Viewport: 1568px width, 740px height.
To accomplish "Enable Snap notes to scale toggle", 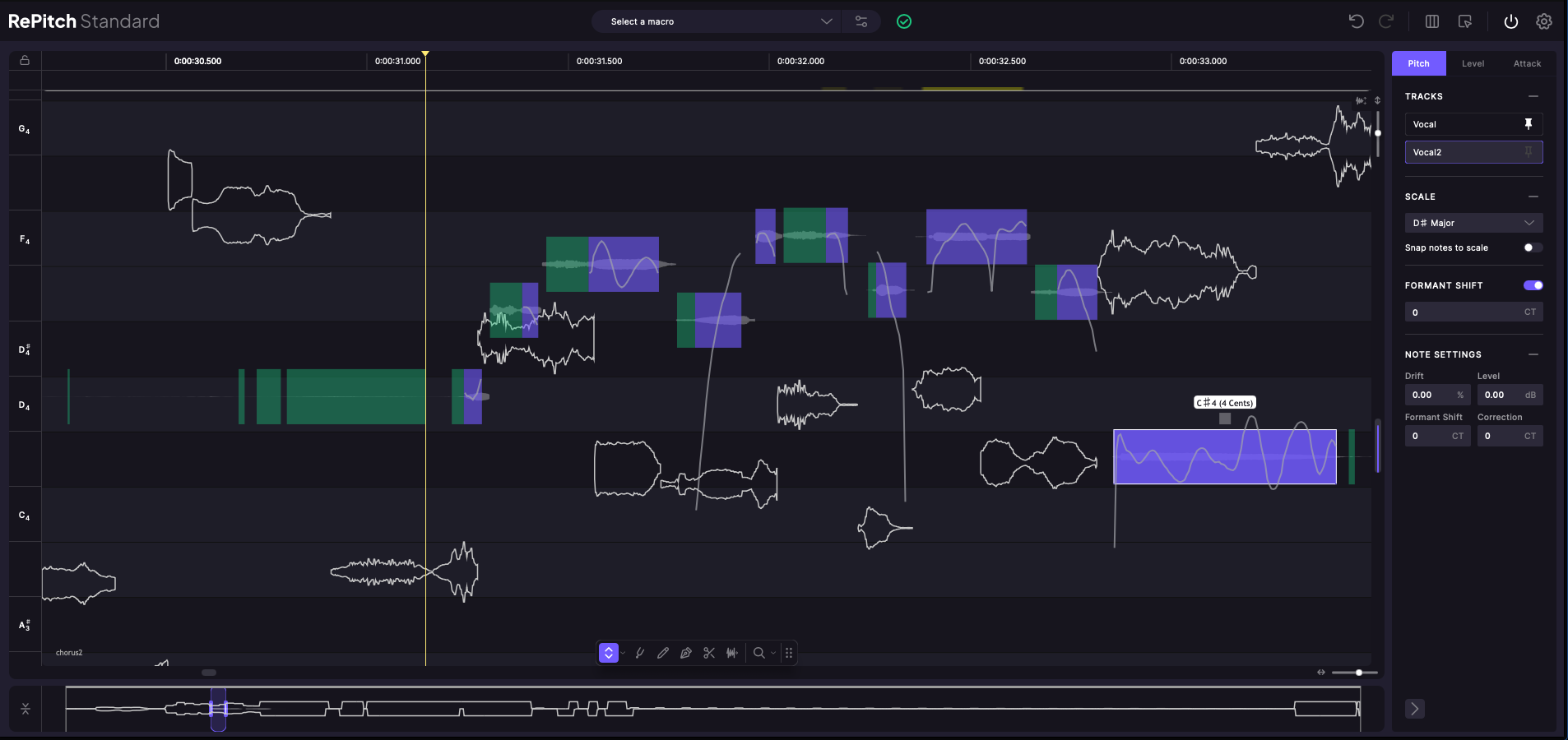I will click(x=1533, y=247).
